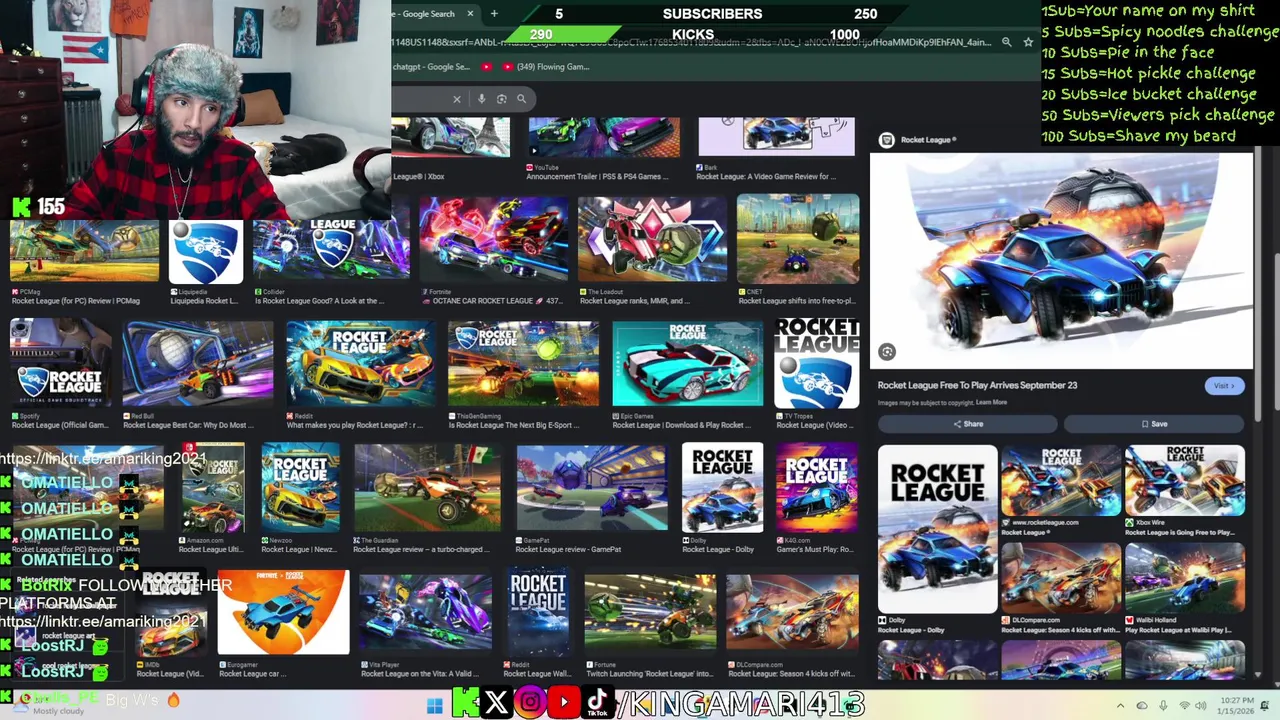Open Reddit What makes you play thumbnail
1280x720 pixels.
pos(360,364)
